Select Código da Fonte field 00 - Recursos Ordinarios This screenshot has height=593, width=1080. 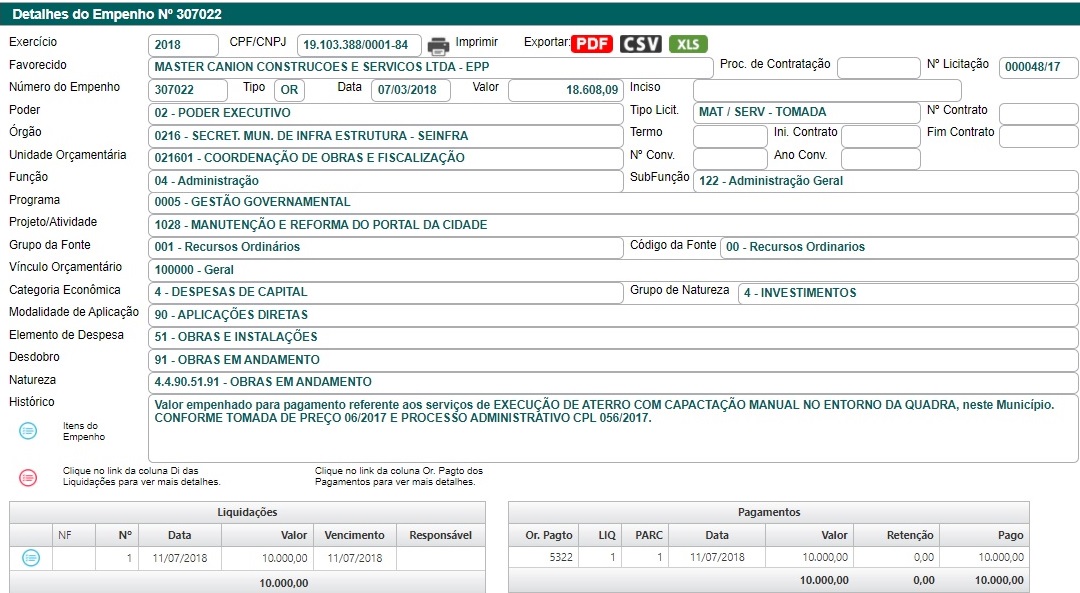899,247
